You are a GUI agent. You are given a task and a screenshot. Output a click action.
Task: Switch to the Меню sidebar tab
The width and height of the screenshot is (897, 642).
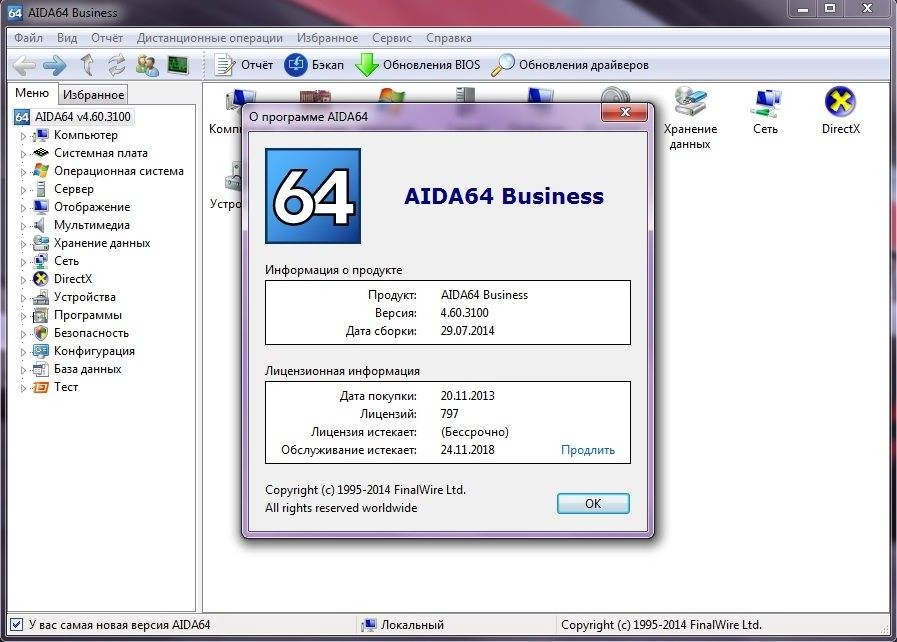pyautogui.click(x=32, y=93)
